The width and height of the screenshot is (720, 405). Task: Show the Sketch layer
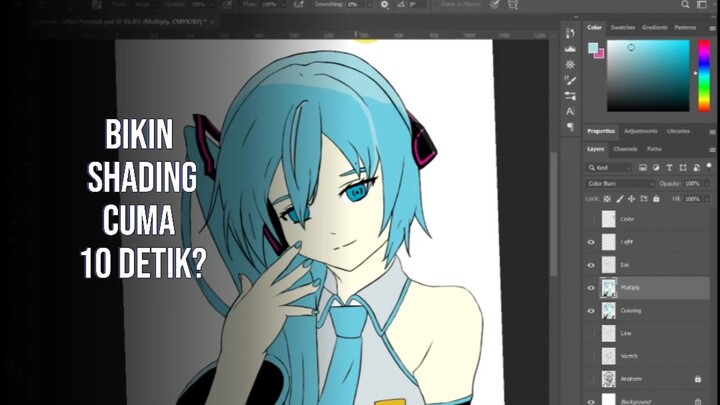point(591,356)
